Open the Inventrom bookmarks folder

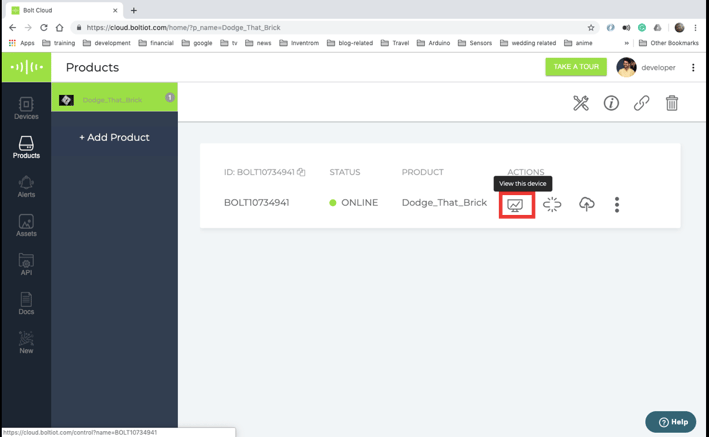click(x=299, y=43)
